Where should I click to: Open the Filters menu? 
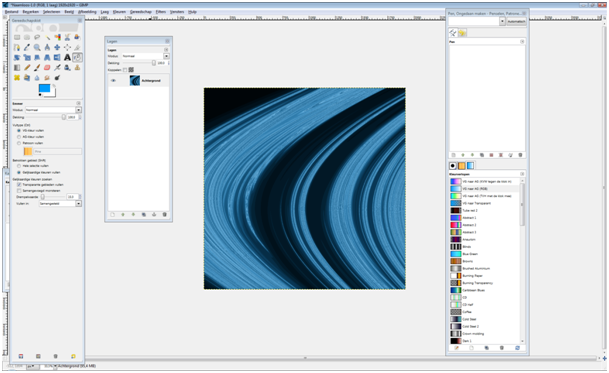(x=160, y=12)
